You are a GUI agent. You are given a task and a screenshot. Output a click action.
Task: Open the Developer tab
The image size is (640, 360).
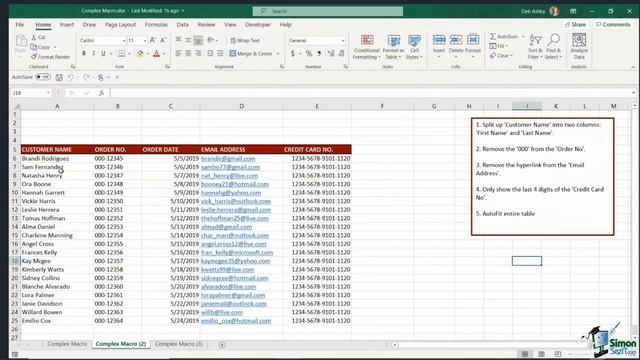pyautogui.click(x=258, y=24)
